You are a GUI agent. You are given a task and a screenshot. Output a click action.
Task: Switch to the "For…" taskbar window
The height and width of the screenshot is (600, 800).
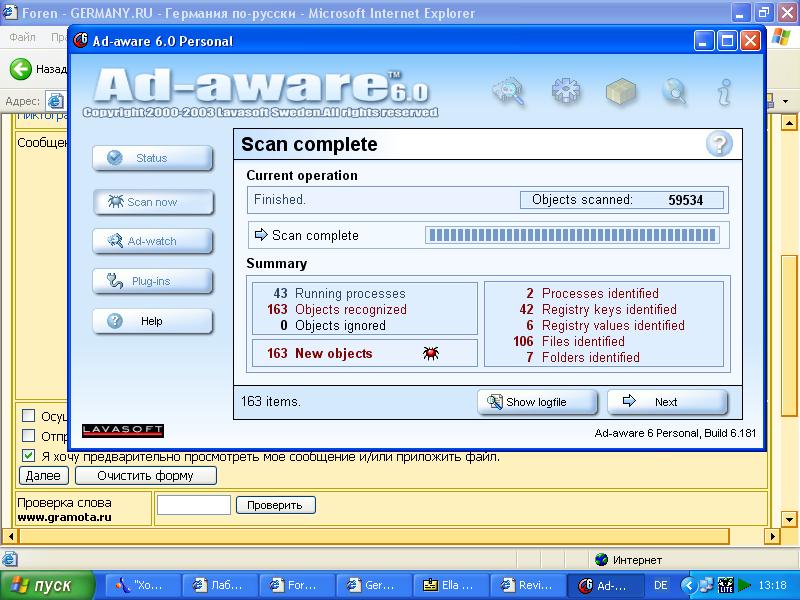point(297,585)
